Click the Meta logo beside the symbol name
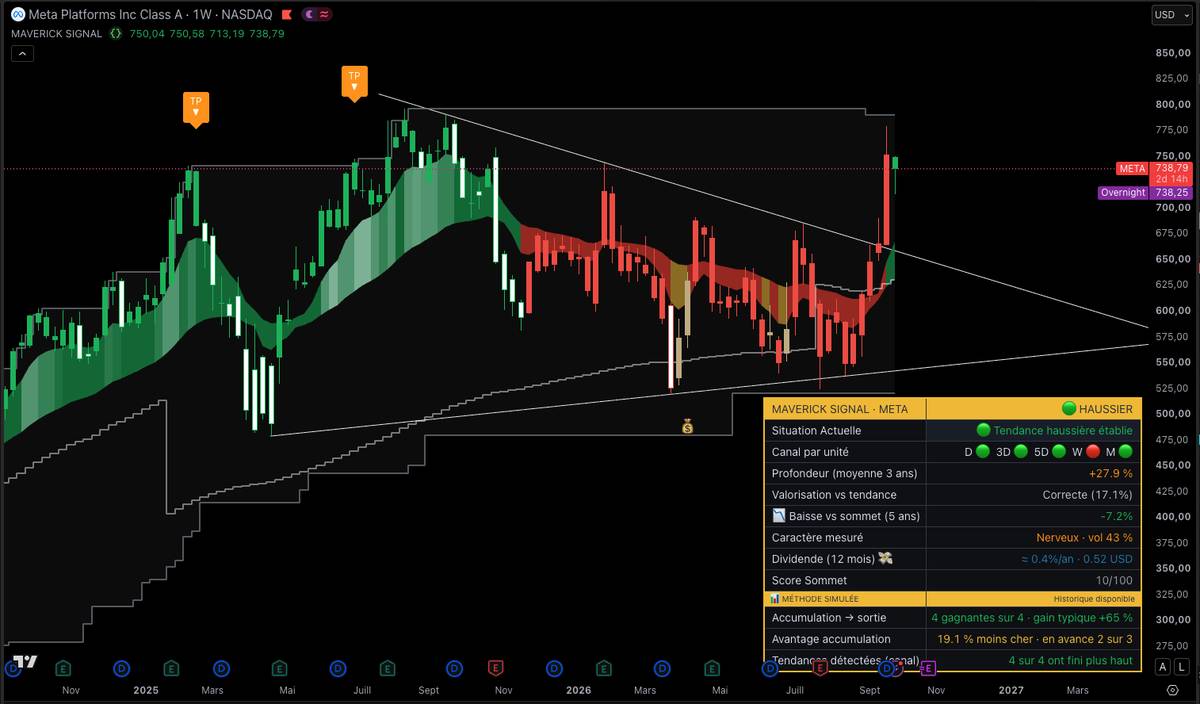Image resolution: width=1200 pixels, height=704 pixels. (17, 14)
